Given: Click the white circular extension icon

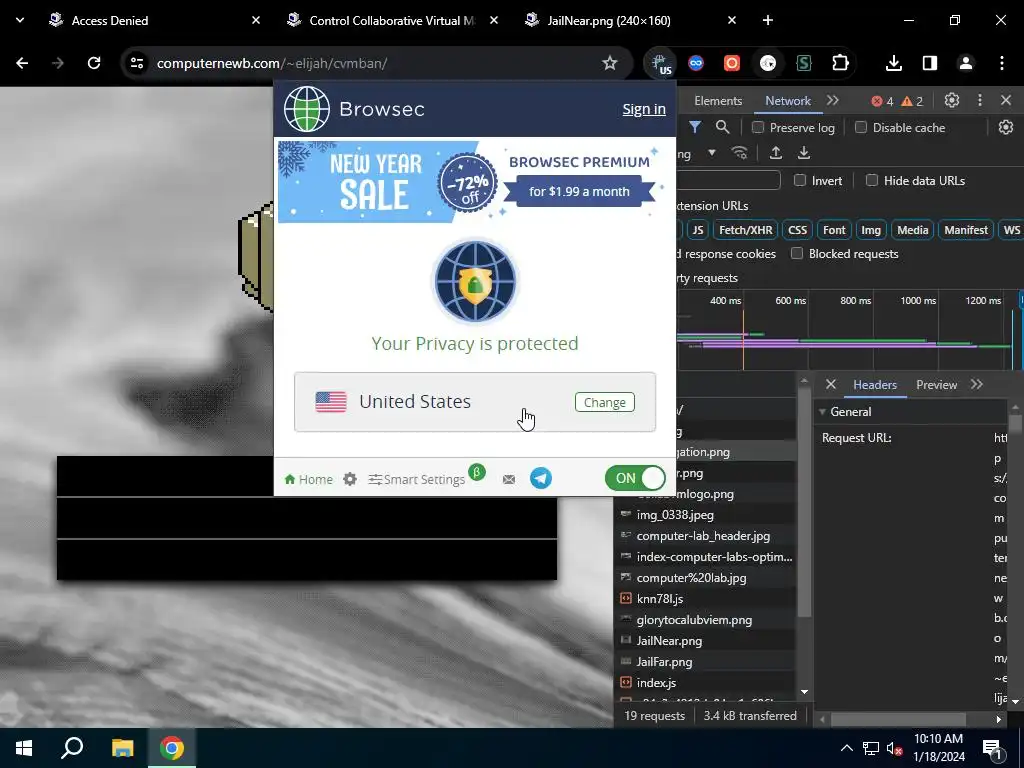Looking at the screenshot, I should pyautogui.click(x=768, y=63).
